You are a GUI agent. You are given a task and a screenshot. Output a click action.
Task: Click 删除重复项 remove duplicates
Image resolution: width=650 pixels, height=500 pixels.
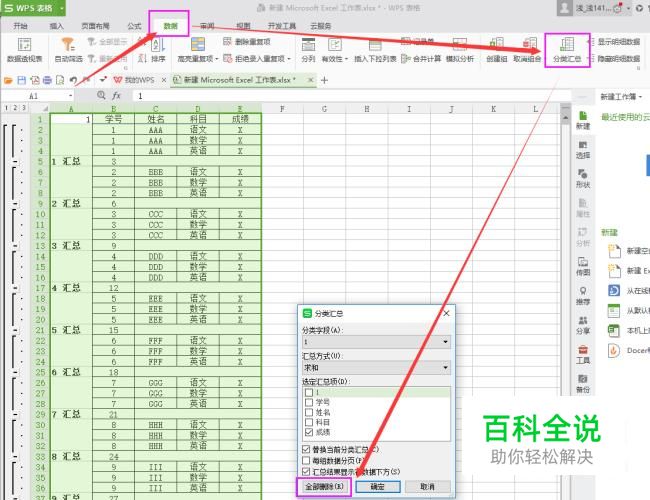(247, 41)
